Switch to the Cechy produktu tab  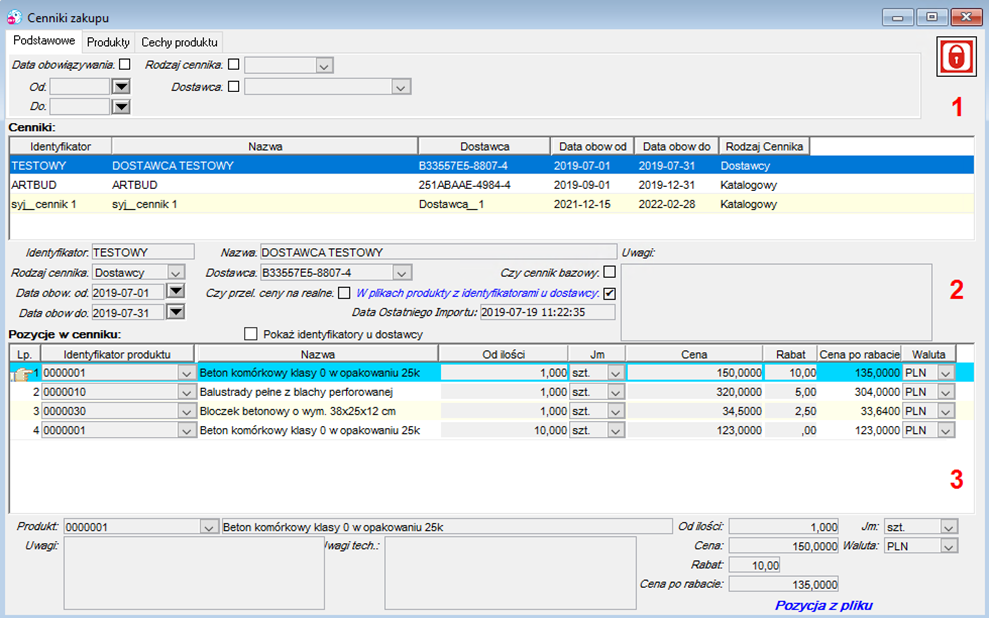179,42
